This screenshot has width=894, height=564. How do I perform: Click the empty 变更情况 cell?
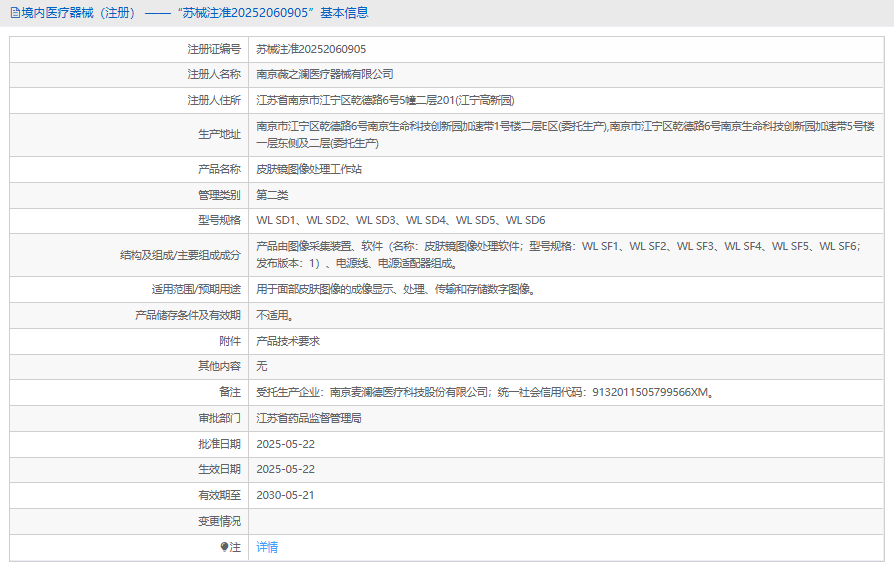point(565,521)
